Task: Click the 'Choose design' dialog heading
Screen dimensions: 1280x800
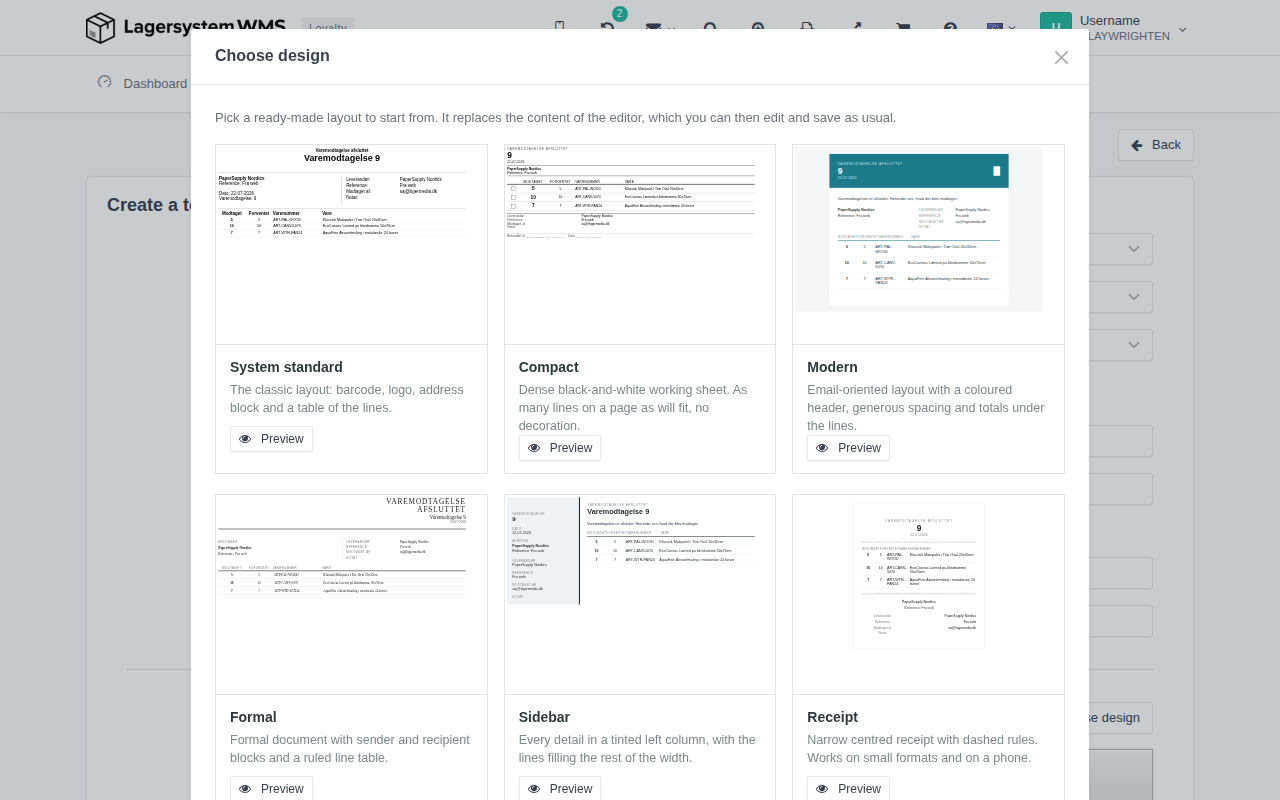Action: pos(272,56)
